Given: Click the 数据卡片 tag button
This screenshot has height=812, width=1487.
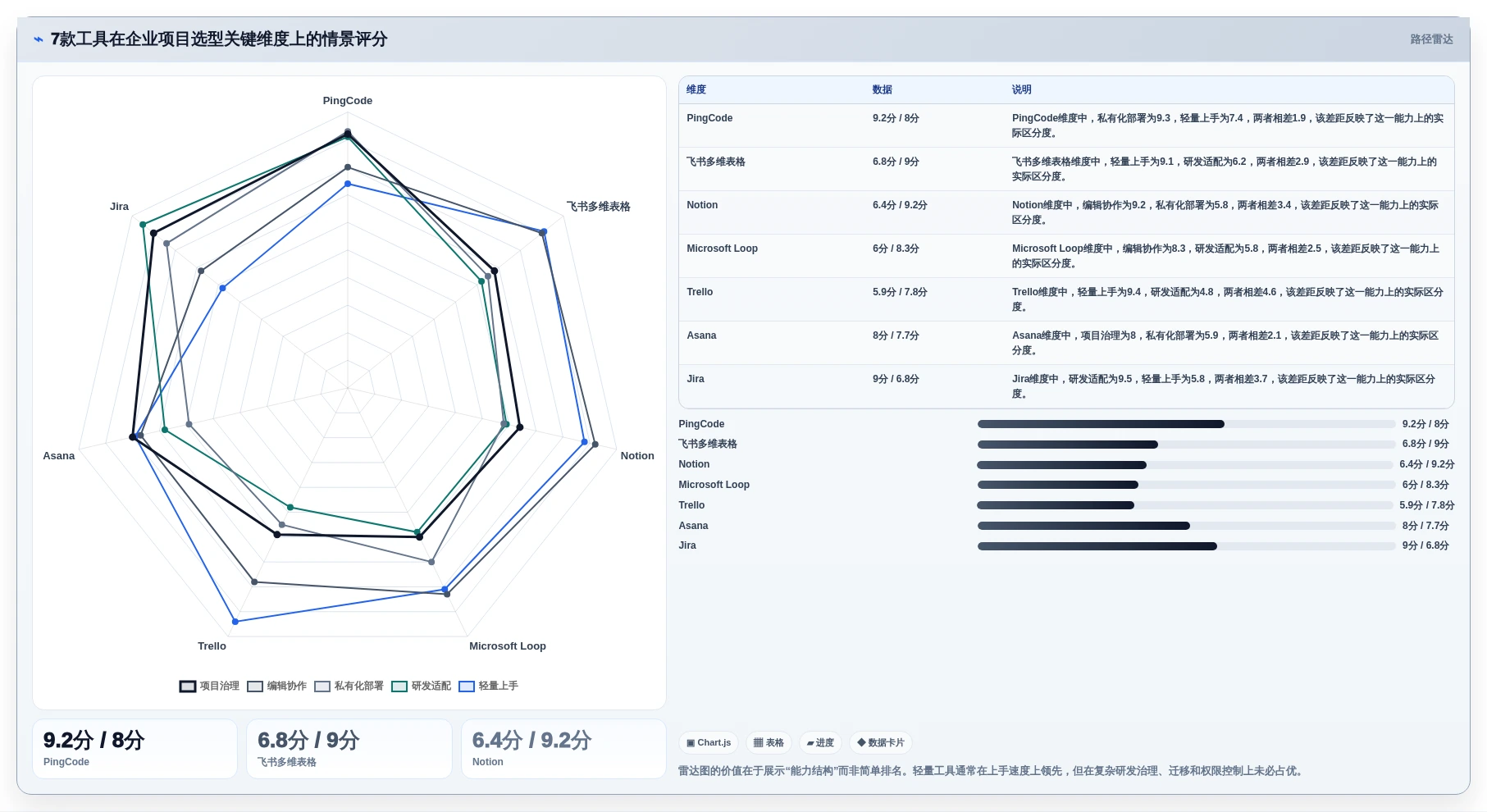Looking at the screenshot, I should click(881, 743).
